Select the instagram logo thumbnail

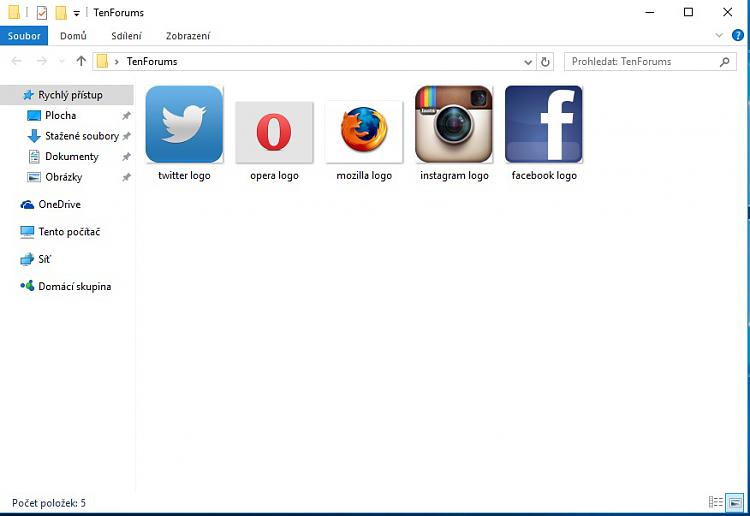454,124
